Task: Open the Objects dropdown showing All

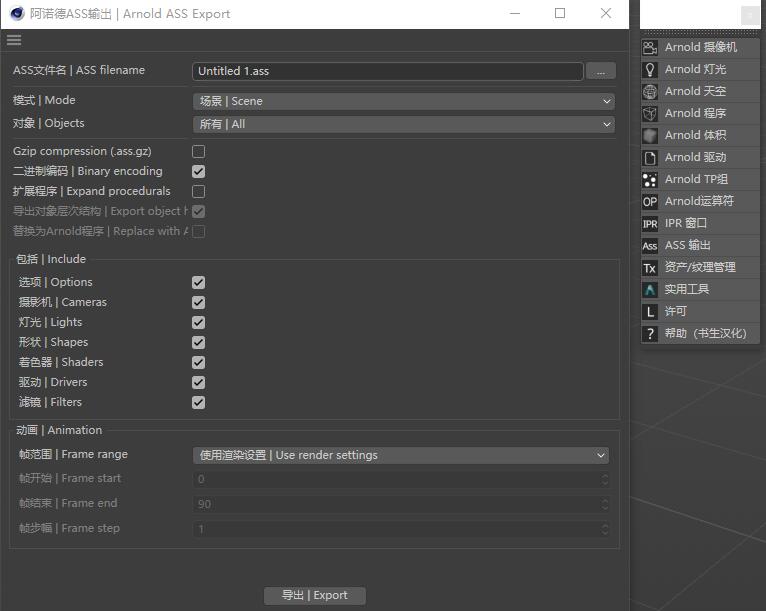Action: pos(404,124)
